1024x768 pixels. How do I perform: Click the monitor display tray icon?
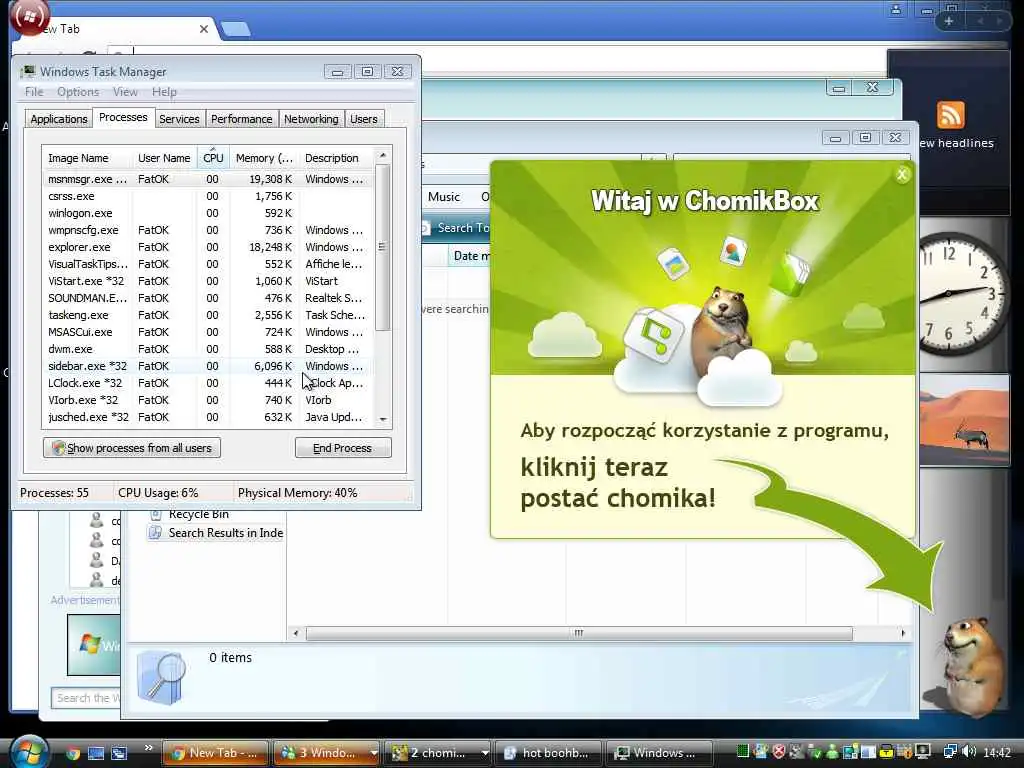coord(923,752)
